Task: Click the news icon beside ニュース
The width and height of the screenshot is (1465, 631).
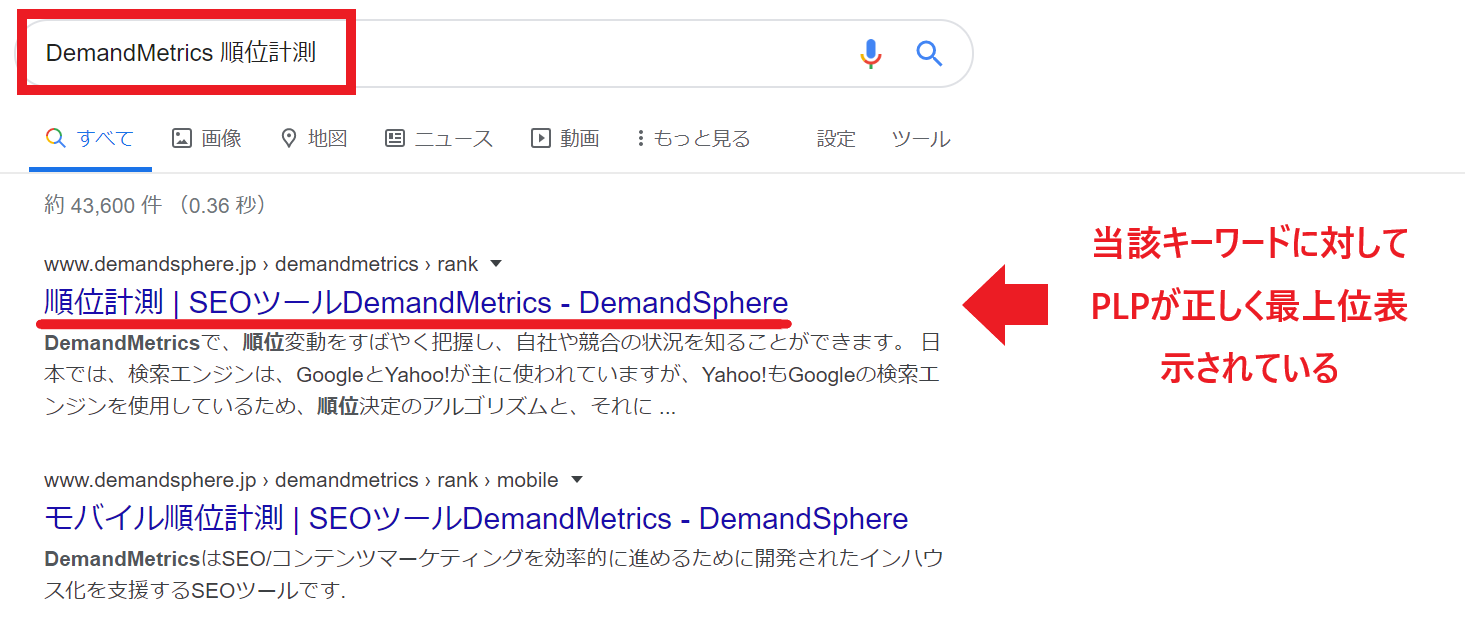Action: [395, 139]
